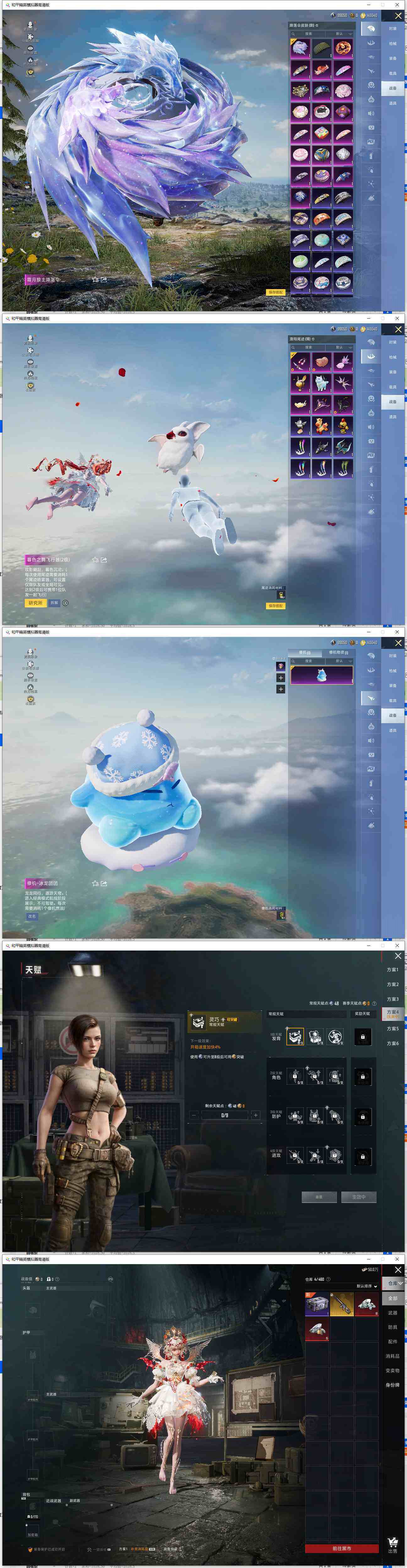Expand the 默认 sort dropdown in parachute skins panel
Screen dimensions: 407x1568
(x=340, y=34)
